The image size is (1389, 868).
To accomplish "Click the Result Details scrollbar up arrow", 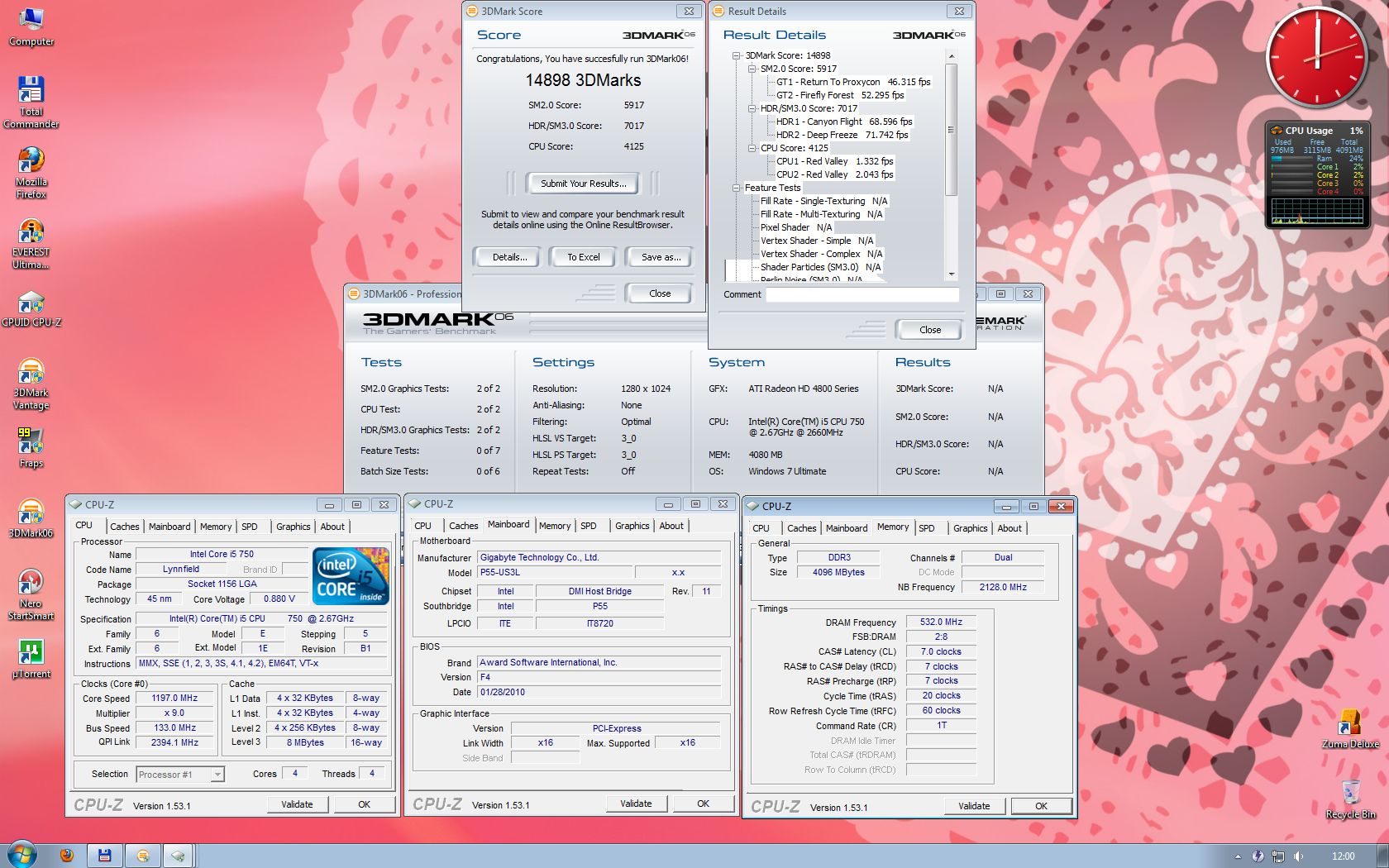I will (951, 56).
